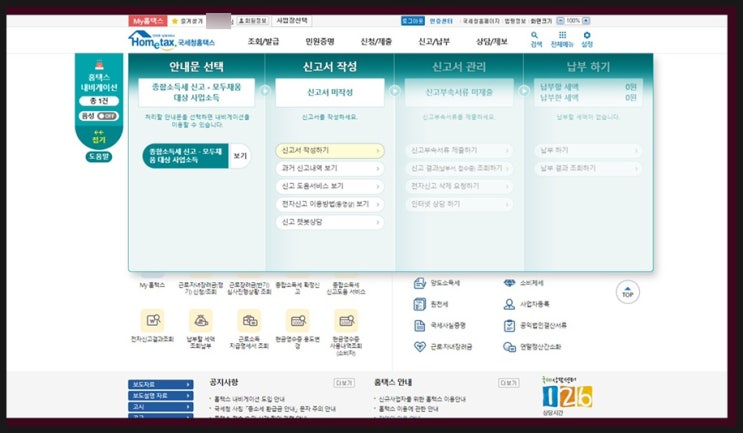The image size is (743, 433).
Task: Click 신고 챗봇상담
Action: tap(330, 222)
